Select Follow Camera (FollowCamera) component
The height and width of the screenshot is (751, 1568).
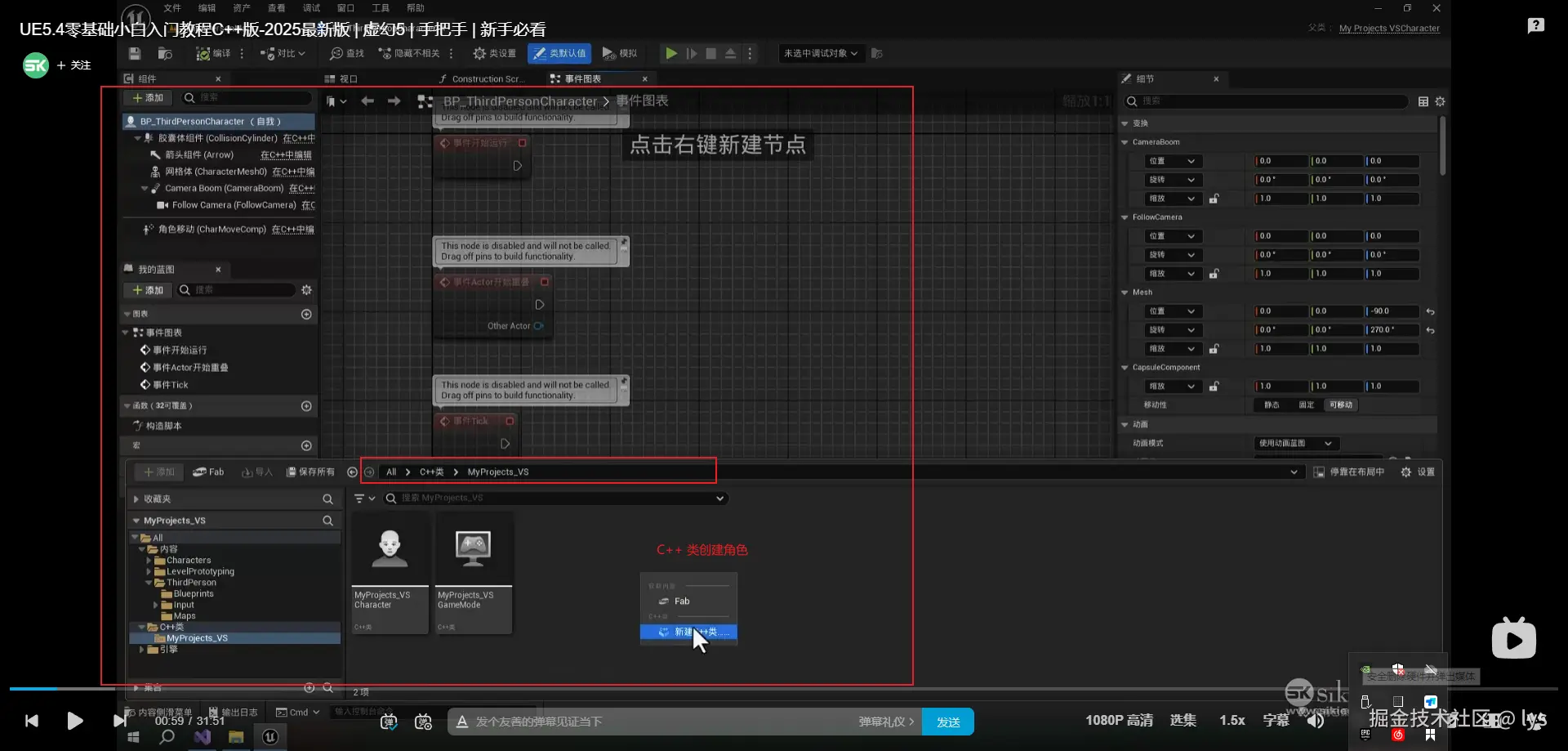(x=235, y=205)
